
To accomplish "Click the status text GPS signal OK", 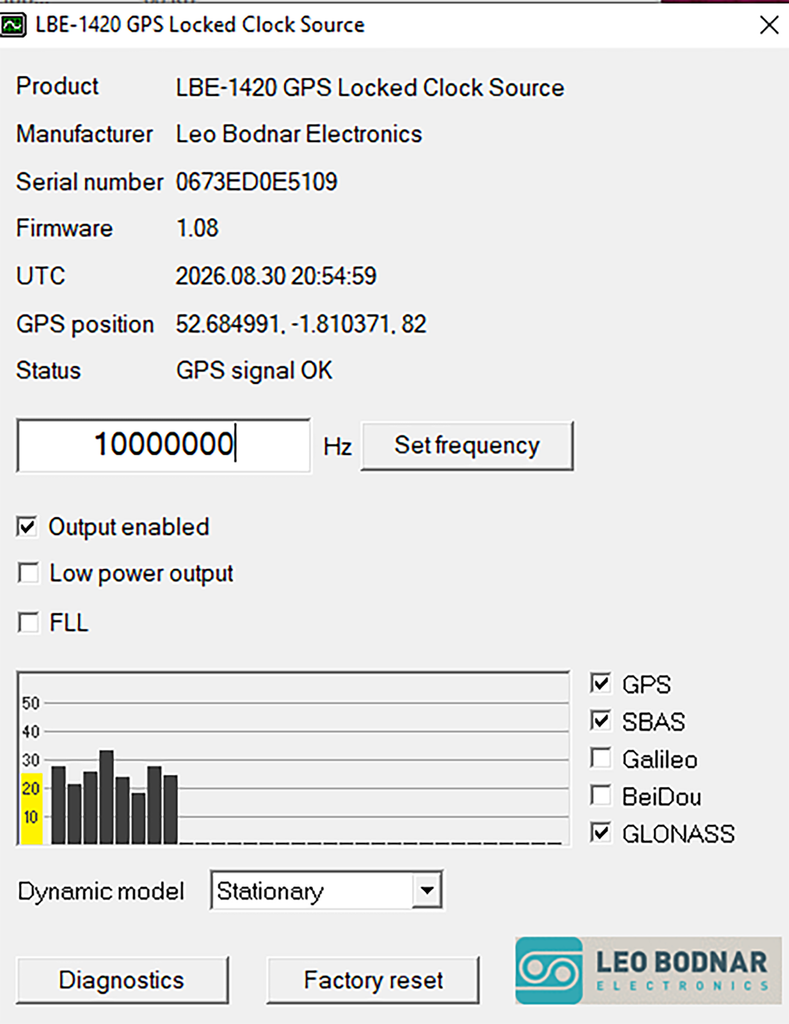I will [x=254, y=370].
